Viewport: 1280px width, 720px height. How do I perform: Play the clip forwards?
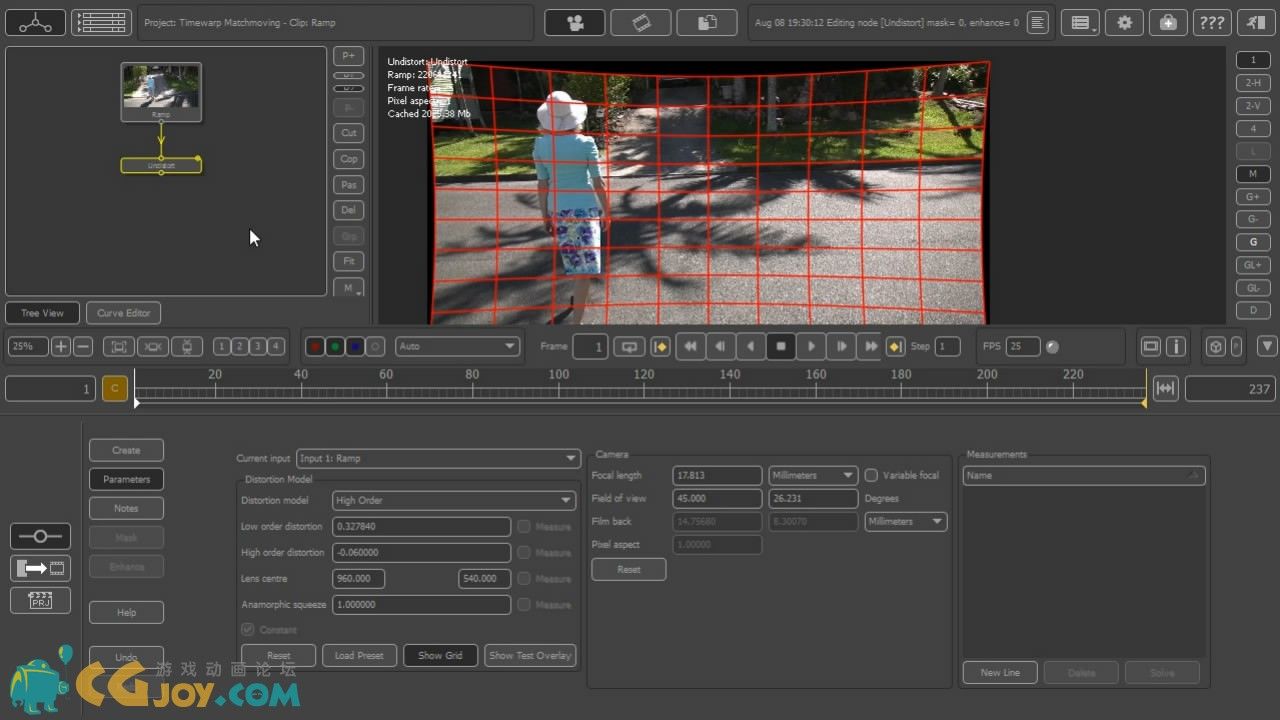click(x=811, y=346)
